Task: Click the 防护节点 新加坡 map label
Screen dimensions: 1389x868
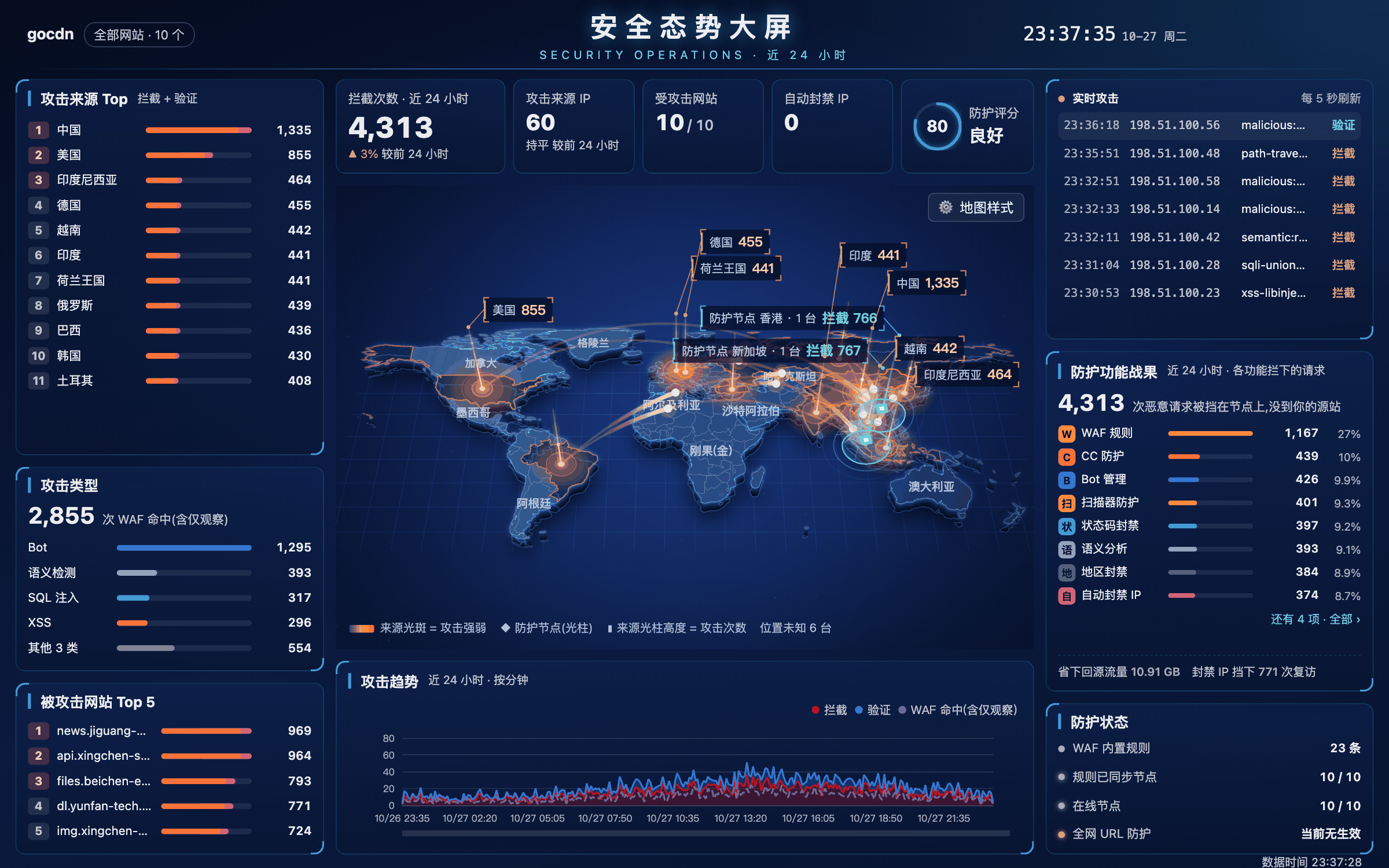Action: [x=771, y=351]
